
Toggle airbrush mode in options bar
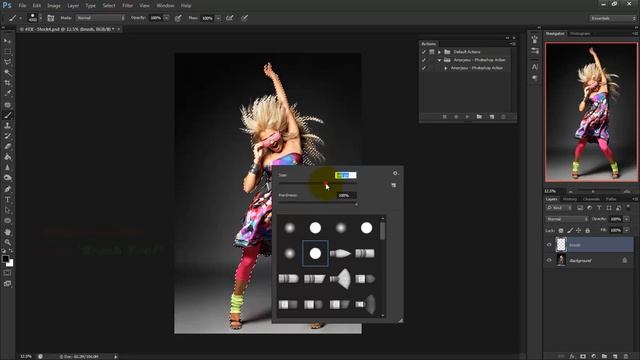[230, 18]
